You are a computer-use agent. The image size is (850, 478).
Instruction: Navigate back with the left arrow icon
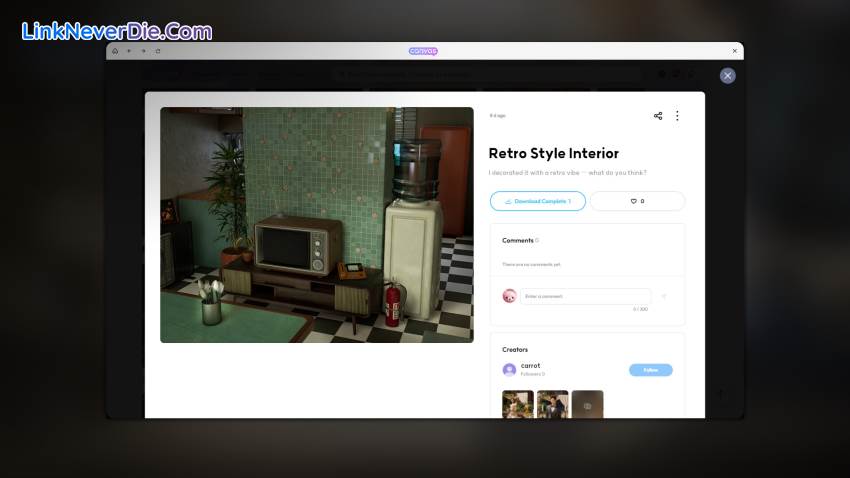point(129,51)
